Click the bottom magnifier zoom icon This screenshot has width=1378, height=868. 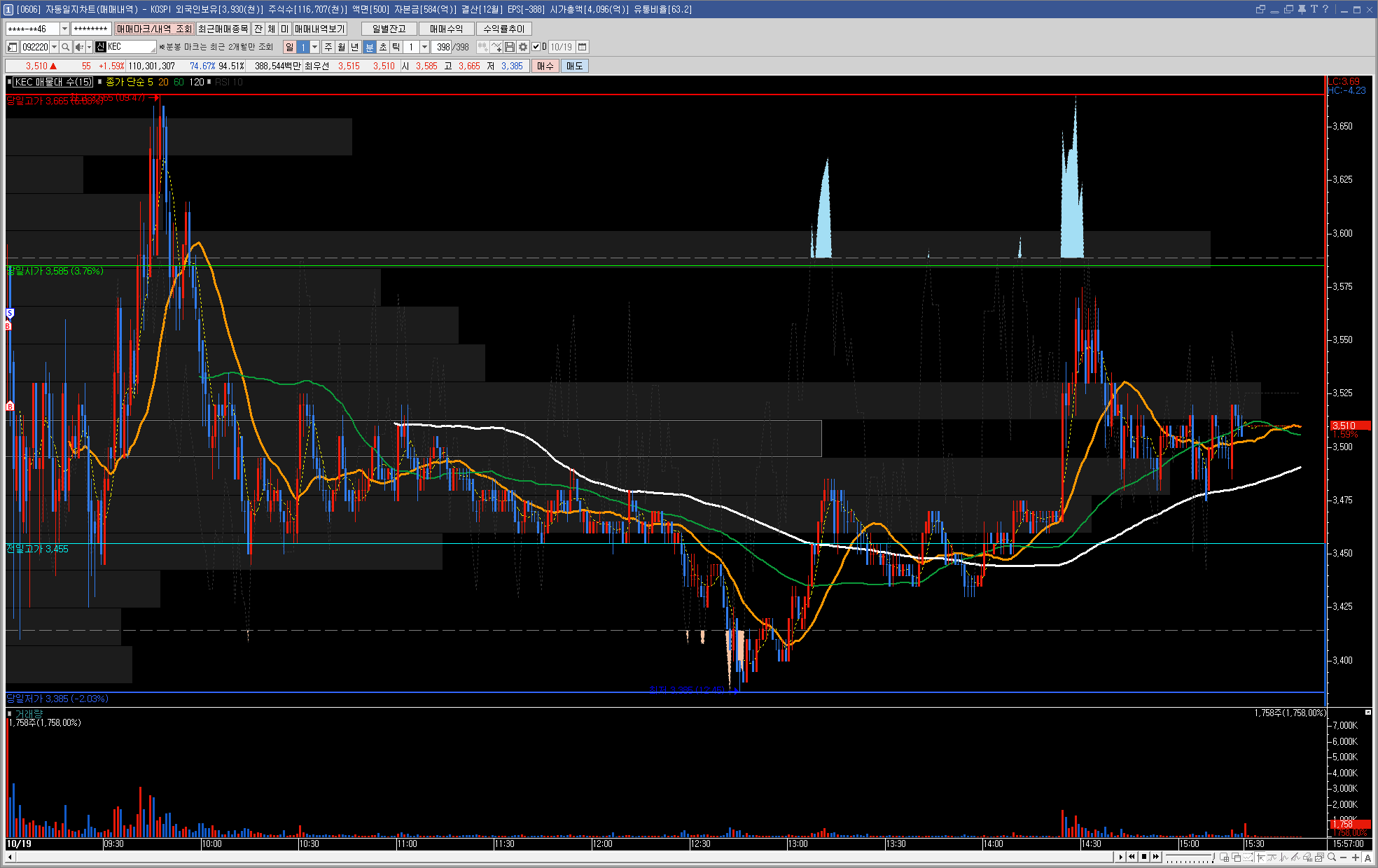(x=1332, y=857)
